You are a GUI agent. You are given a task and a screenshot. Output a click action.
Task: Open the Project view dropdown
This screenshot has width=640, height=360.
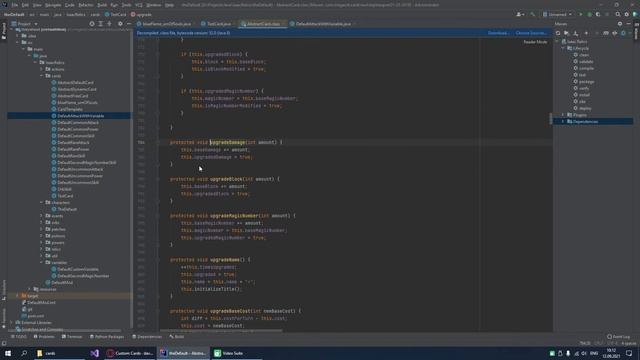coord(24,24)
